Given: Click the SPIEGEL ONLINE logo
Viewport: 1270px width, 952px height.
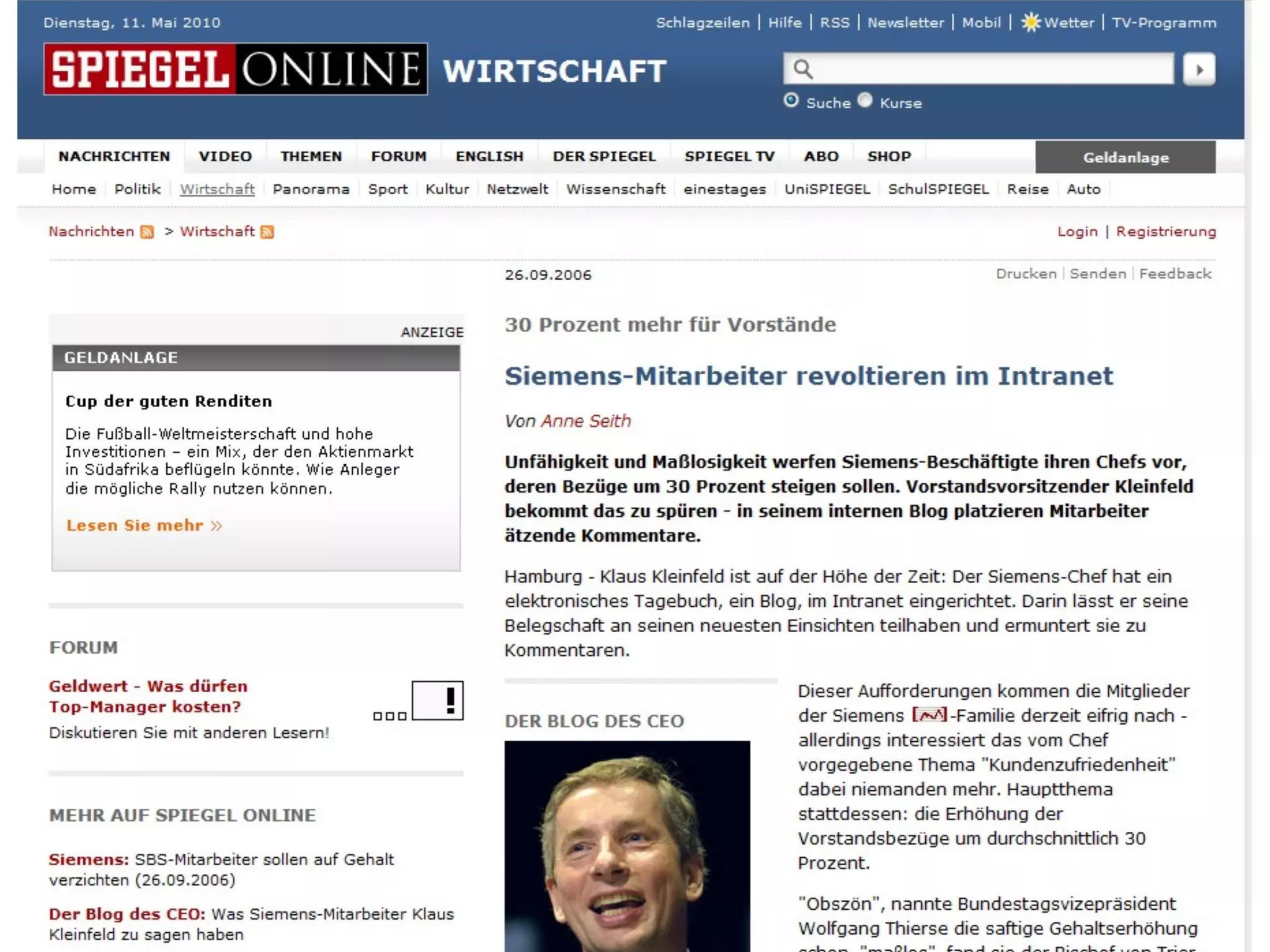Looking at the screenshot, I should (x=235, y=69).
